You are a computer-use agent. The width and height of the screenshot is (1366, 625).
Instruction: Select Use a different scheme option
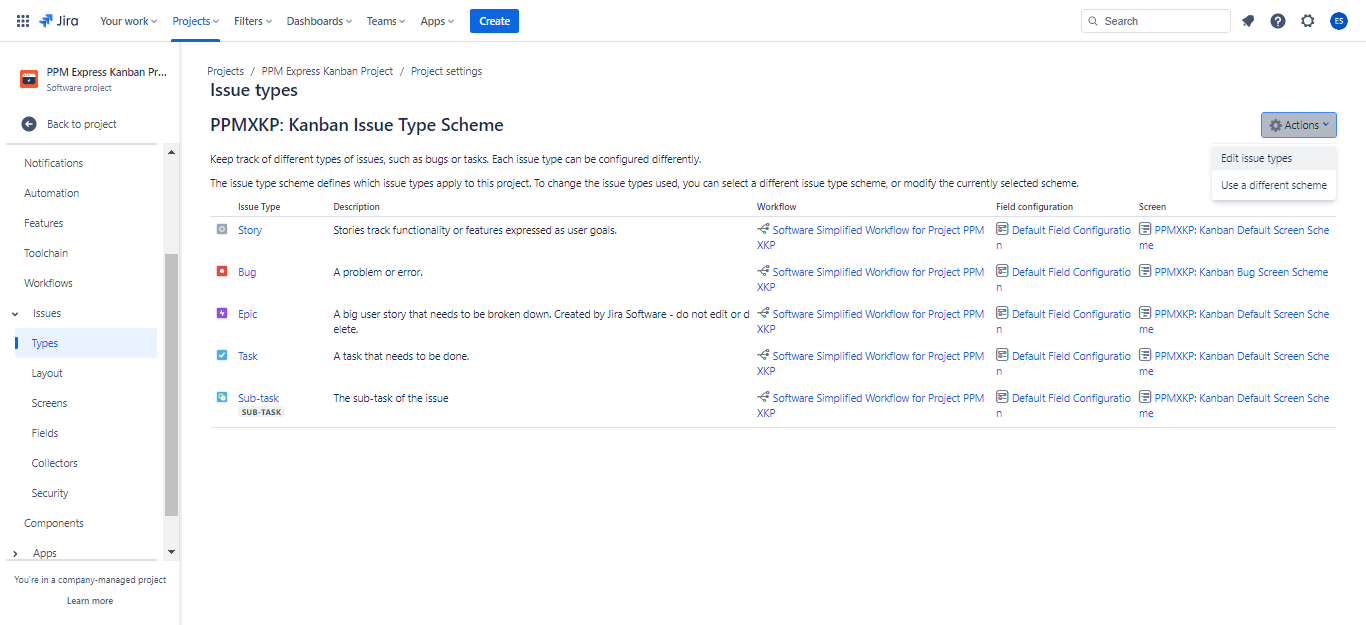1273,185
